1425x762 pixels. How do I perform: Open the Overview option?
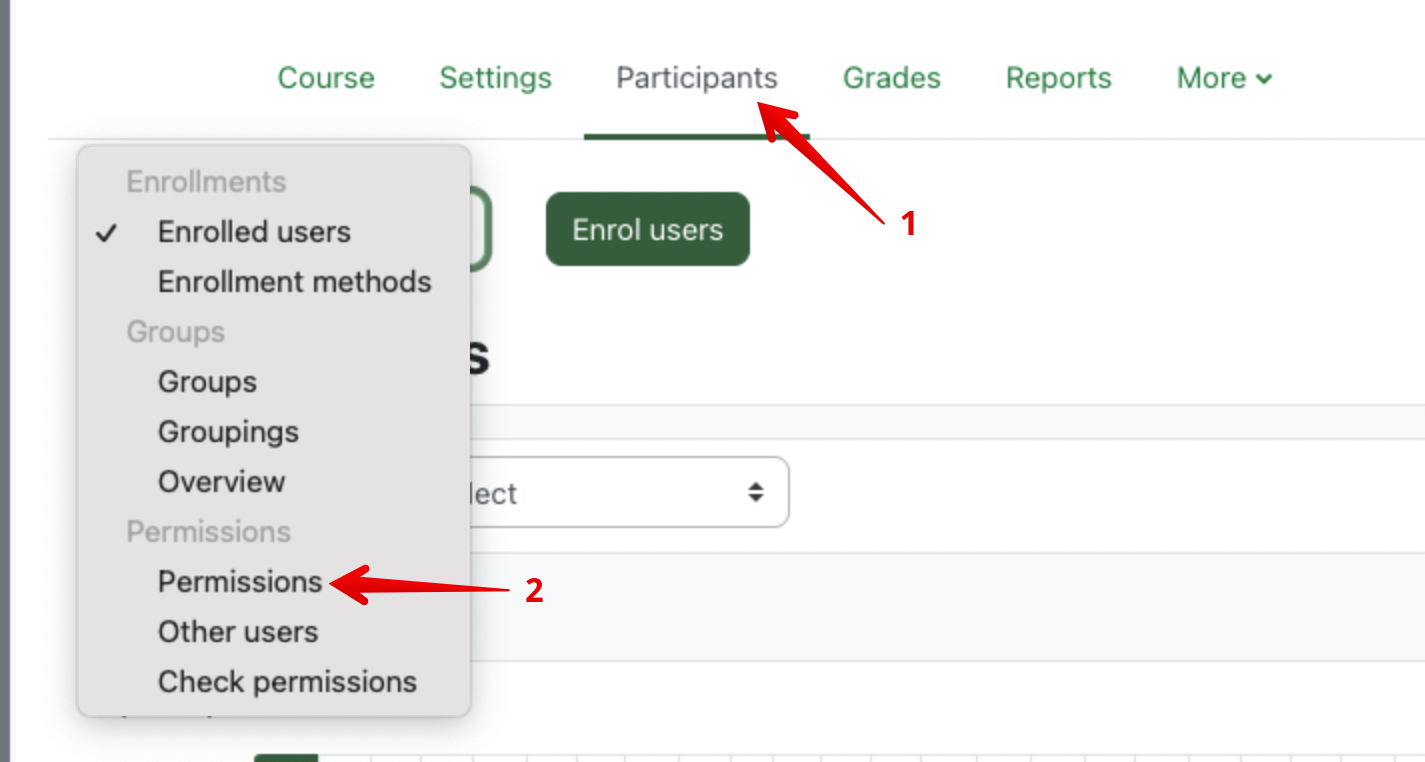pyautogui.click(x=221, y=482)
